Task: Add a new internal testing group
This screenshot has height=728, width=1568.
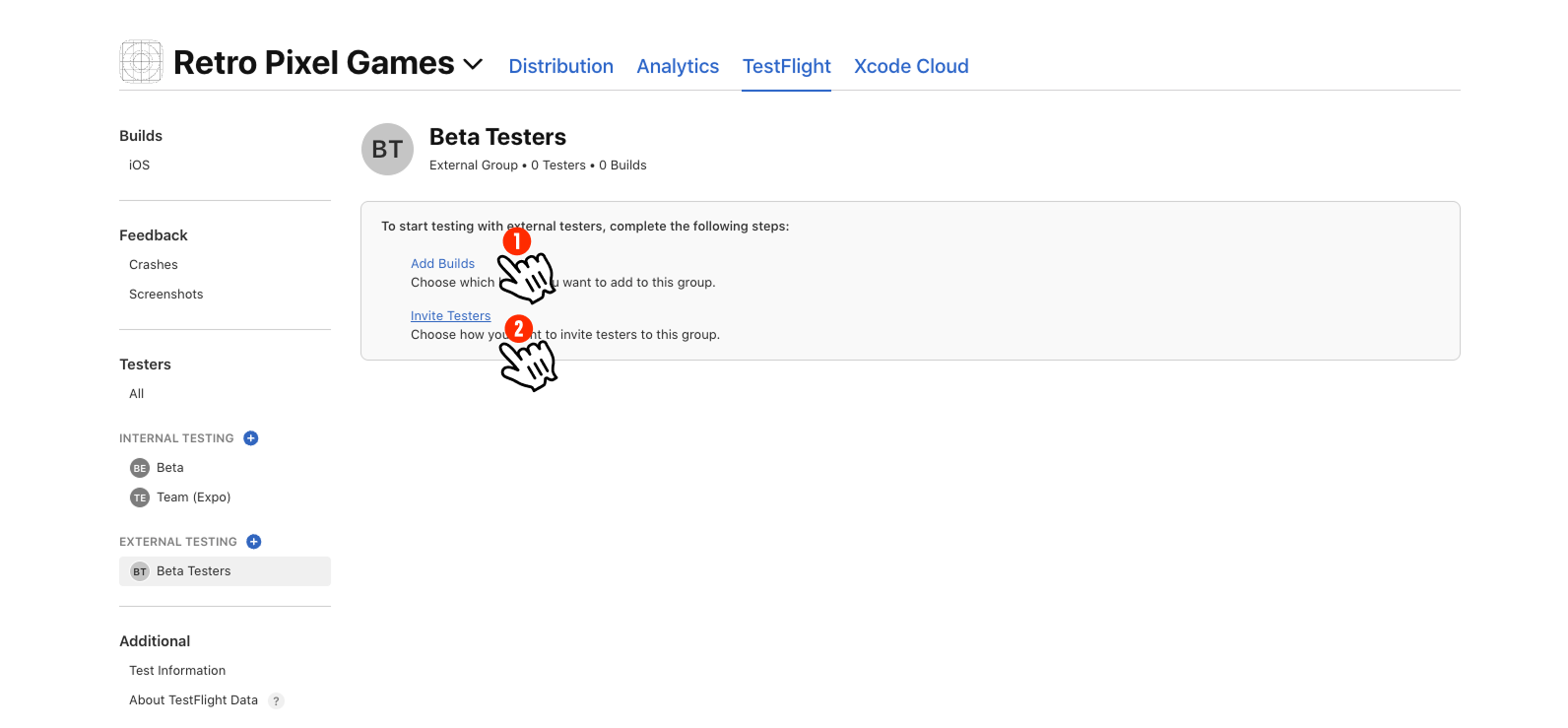Action: coord(251,438)
